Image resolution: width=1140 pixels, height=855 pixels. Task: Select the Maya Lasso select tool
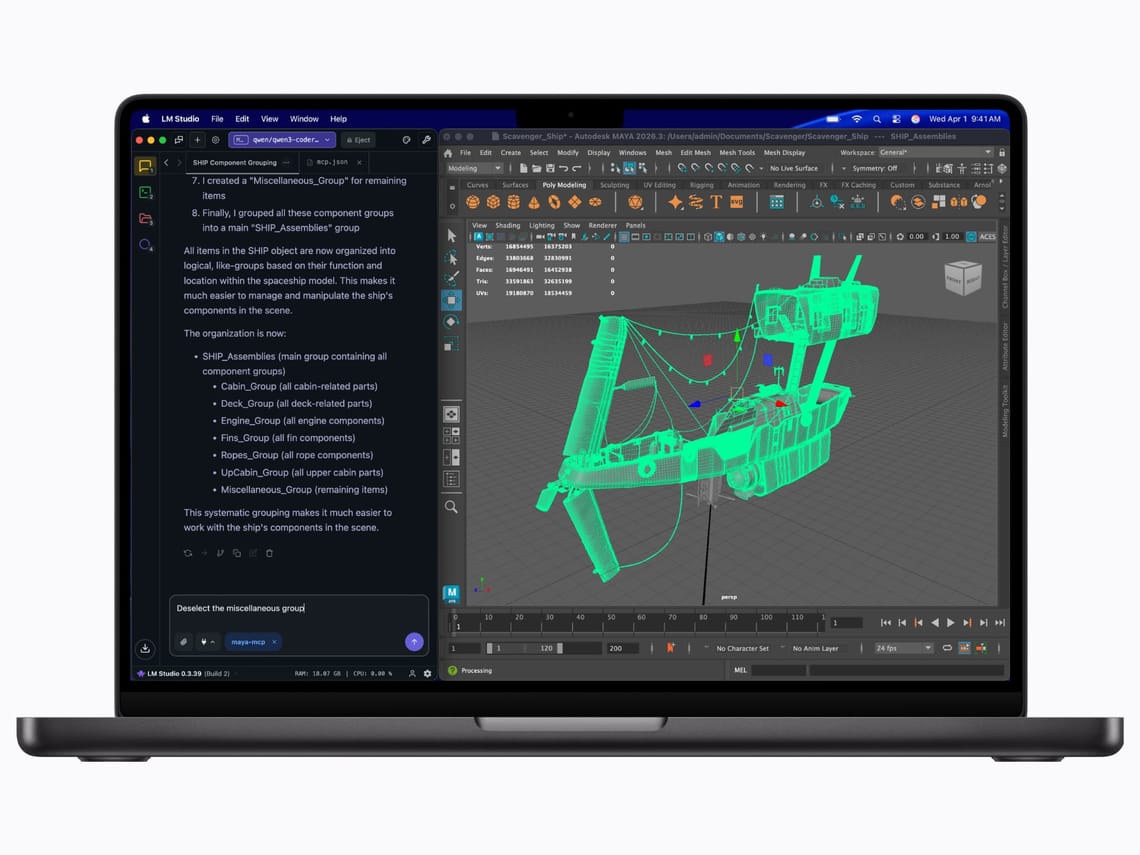pyautogui.click(x=451, y=257)
